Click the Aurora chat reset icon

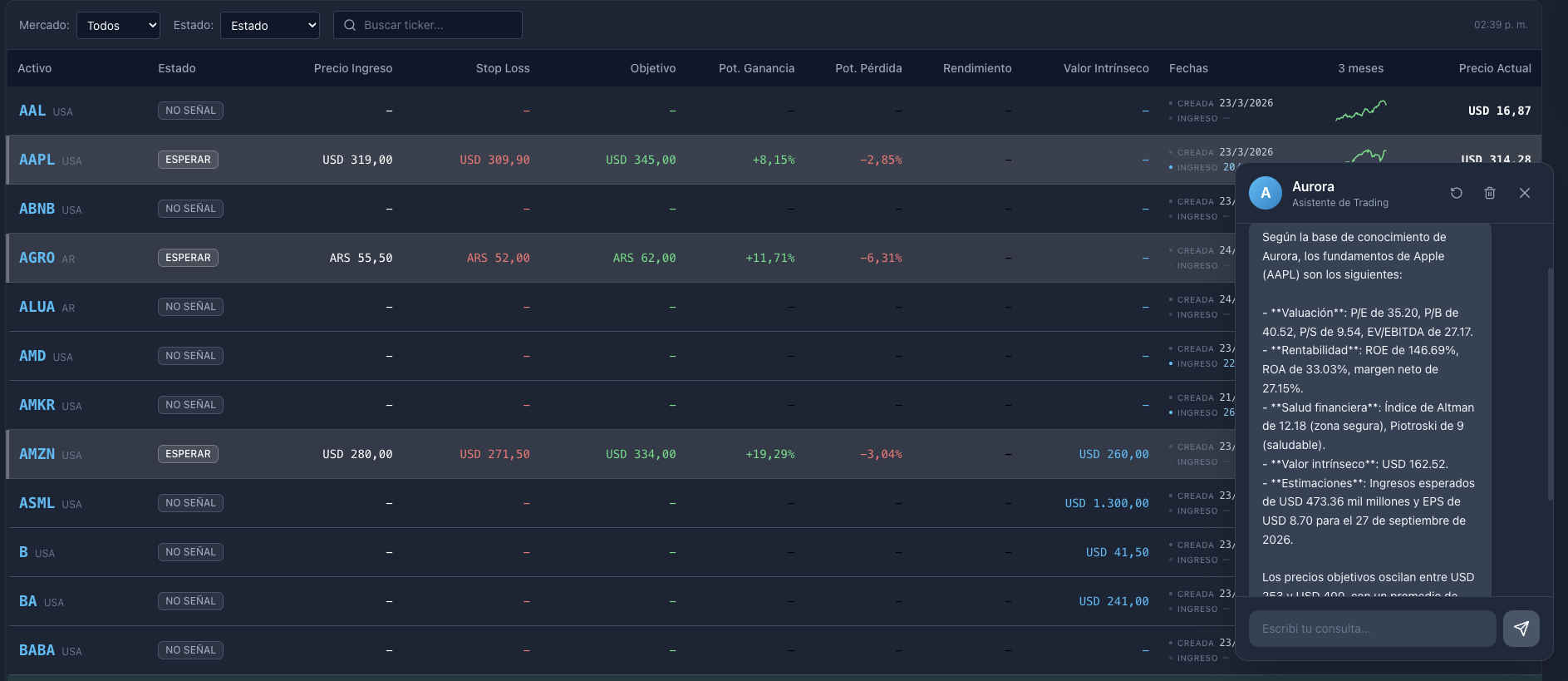(x=1457, y=193)
